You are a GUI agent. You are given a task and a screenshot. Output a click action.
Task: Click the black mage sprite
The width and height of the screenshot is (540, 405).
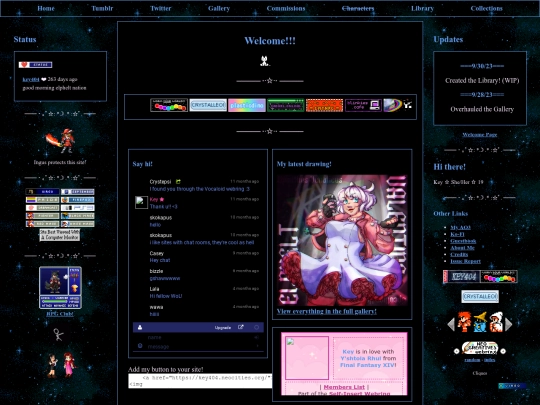pos(480,322)
